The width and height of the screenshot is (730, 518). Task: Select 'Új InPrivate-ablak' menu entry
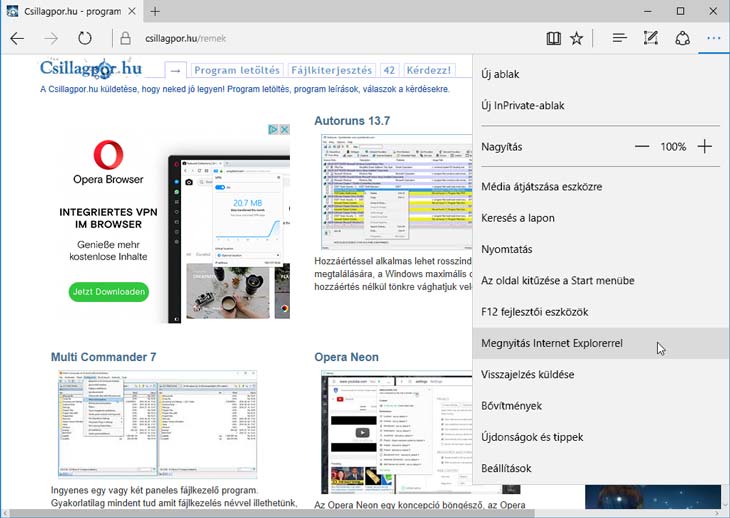click(x=522, y=105)
